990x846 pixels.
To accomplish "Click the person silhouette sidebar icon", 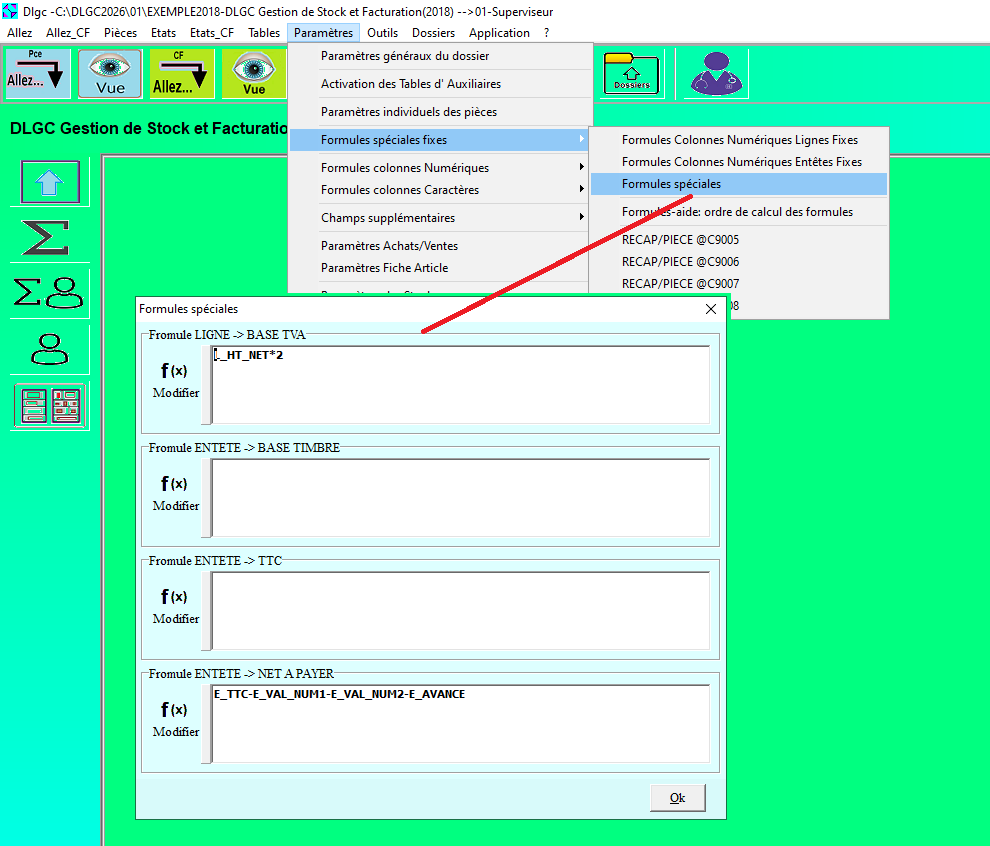I will pos(50,348).
